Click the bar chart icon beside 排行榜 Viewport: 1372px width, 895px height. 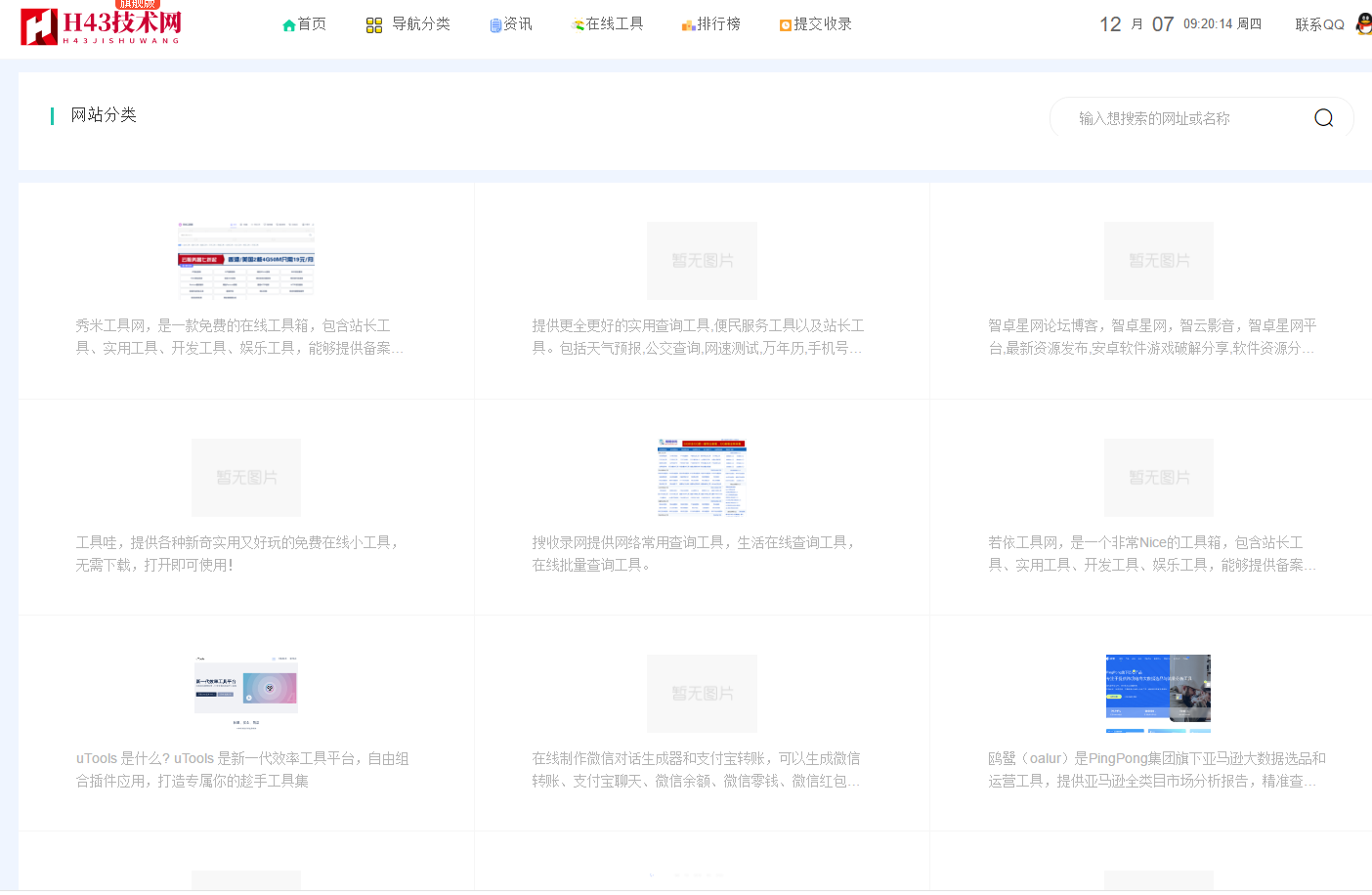tap(688, 25)
